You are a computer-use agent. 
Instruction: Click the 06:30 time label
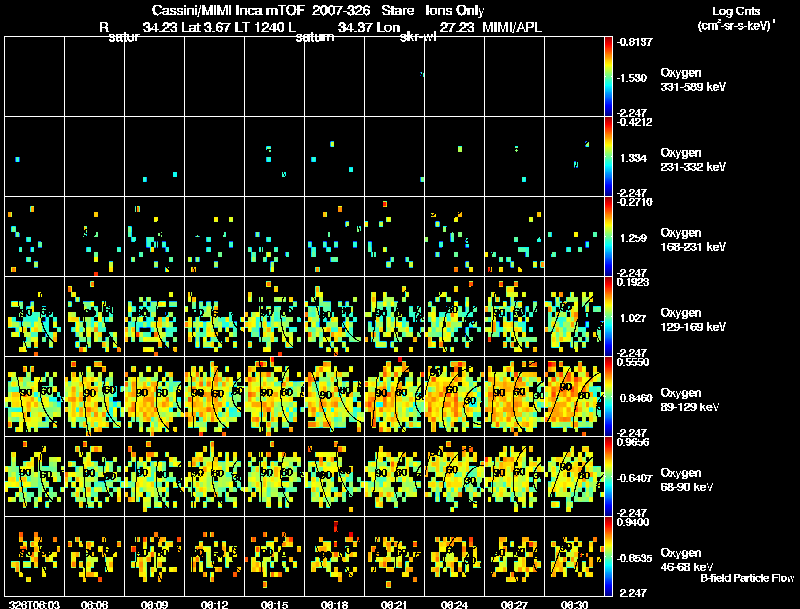574,604
